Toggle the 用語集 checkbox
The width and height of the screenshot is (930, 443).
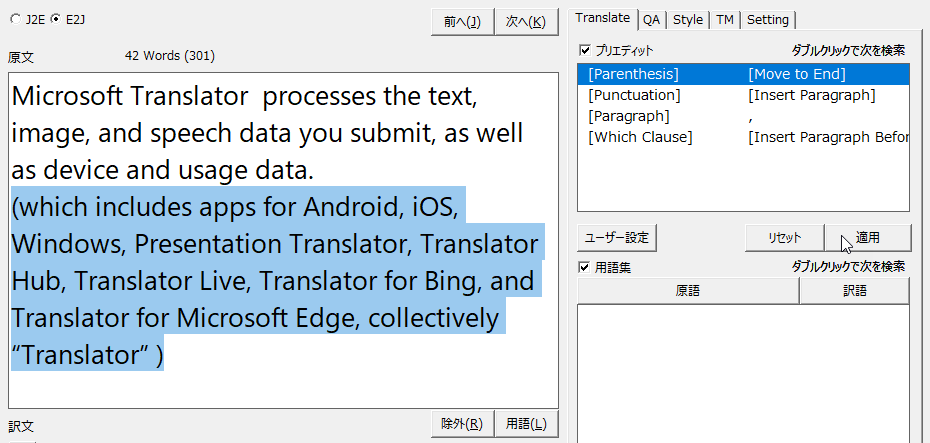point(586,267)
